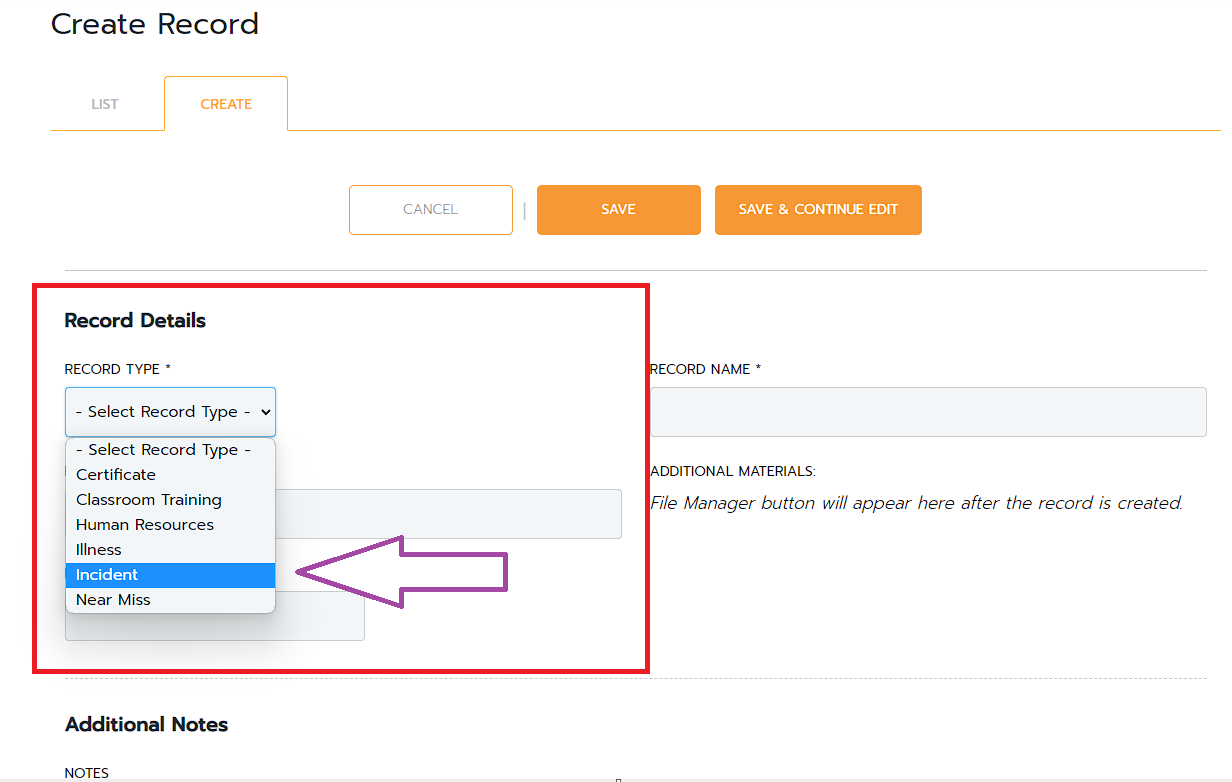Click the Create Record page title

[x=155, y=24]
